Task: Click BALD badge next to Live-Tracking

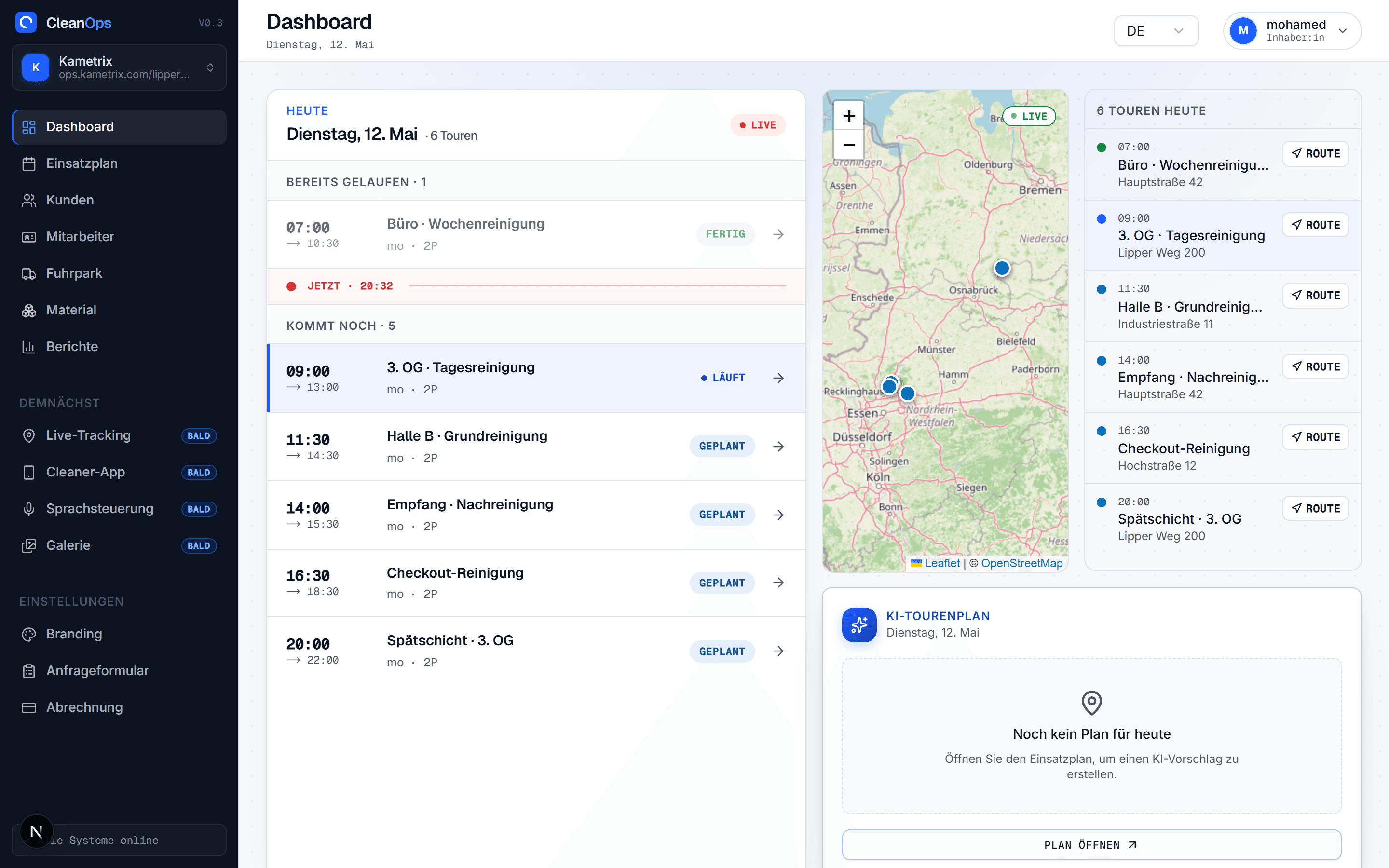Action: click(x=199, y=436)
